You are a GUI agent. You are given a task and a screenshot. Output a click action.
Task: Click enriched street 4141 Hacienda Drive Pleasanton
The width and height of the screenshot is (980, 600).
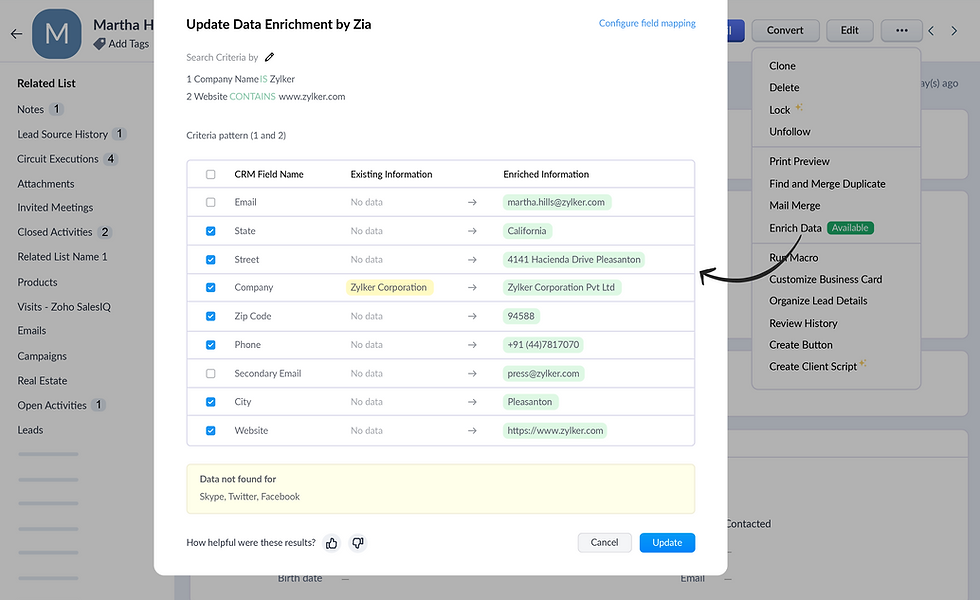(x=574, y=259)
